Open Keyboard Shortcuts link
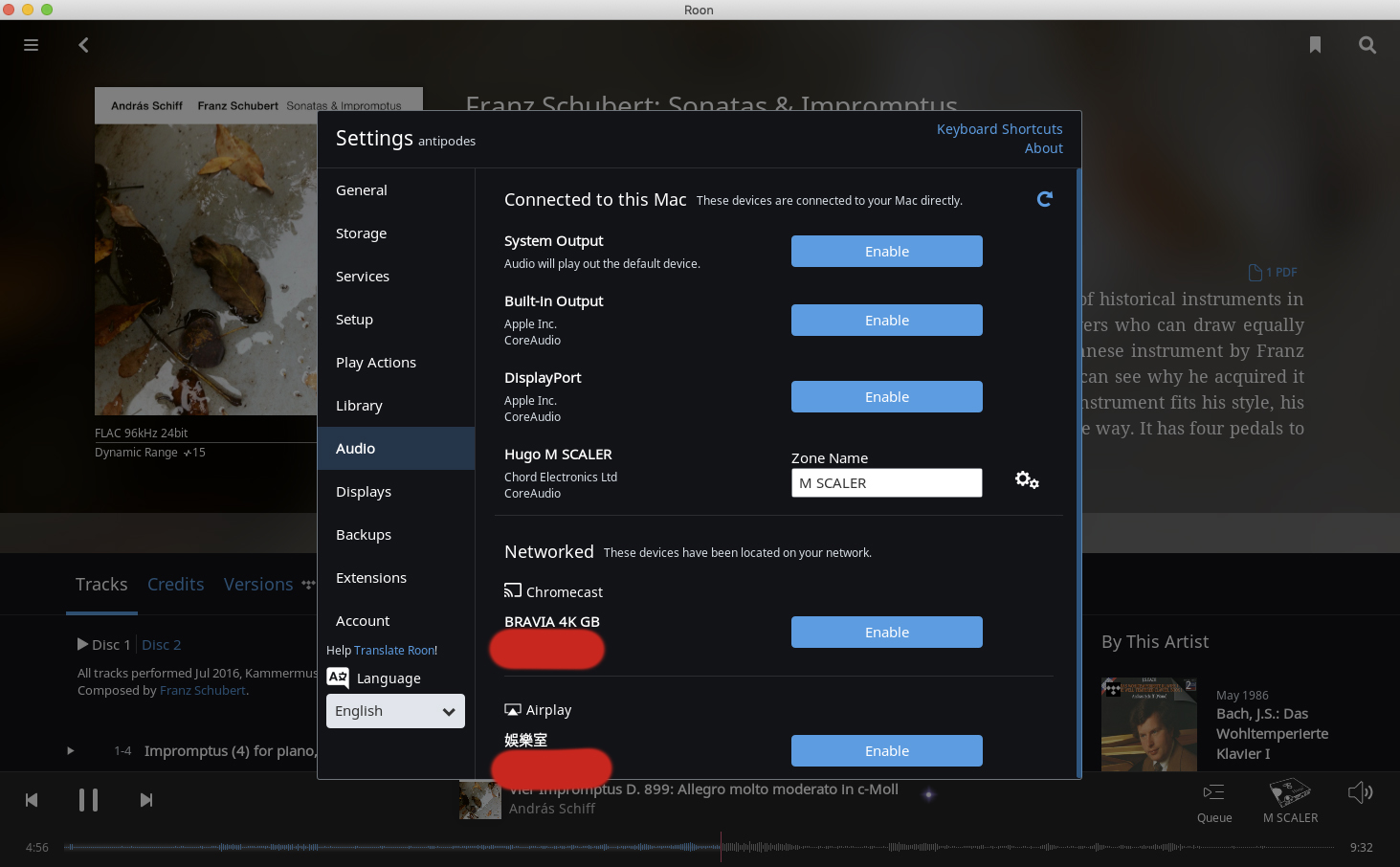This screenshot has height=867, width=1400. coord(999,129)
